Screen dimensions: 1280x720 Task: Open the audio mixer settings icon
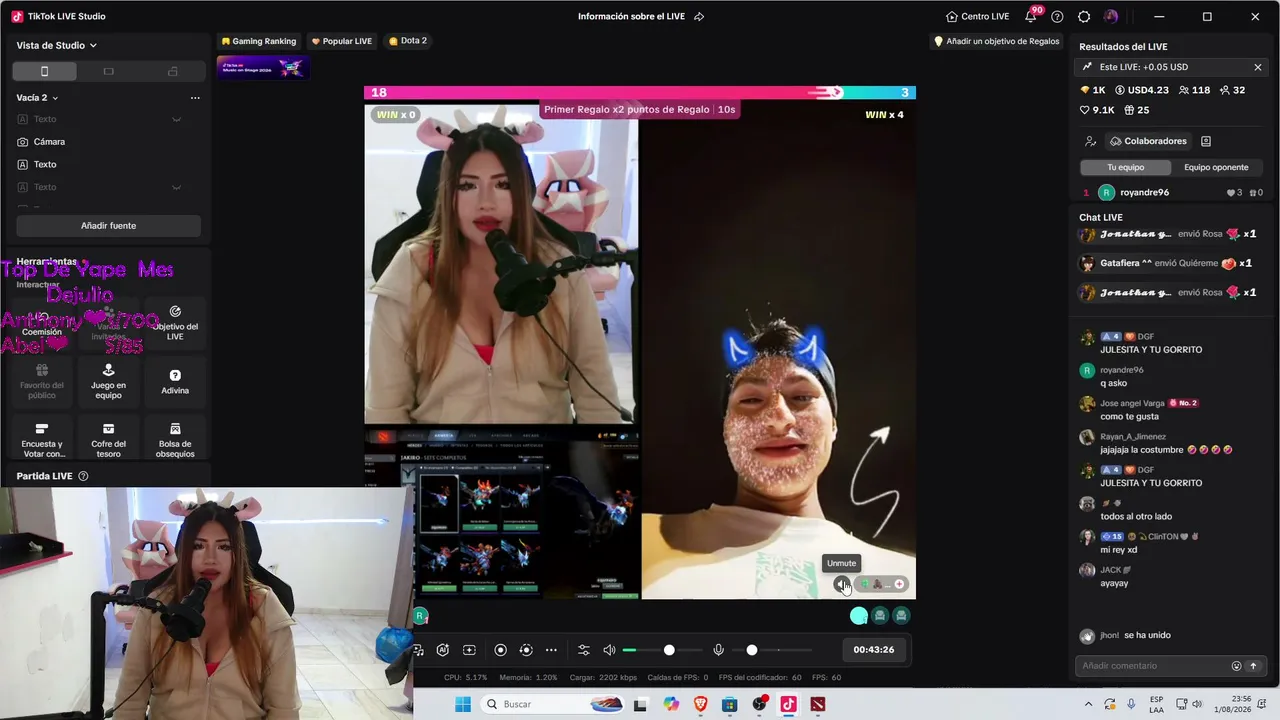pos(584,650)
